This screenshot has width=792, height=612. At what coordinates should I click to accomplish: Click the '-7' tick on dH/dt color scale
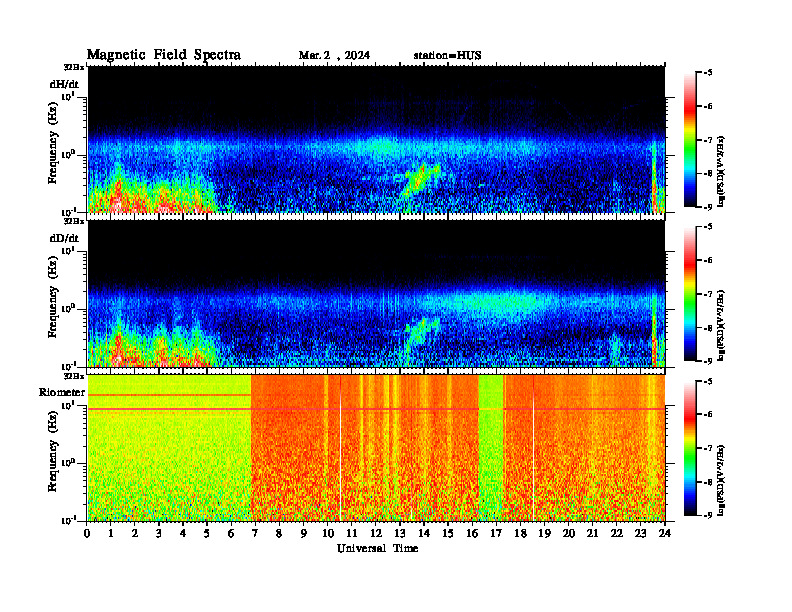708,140
